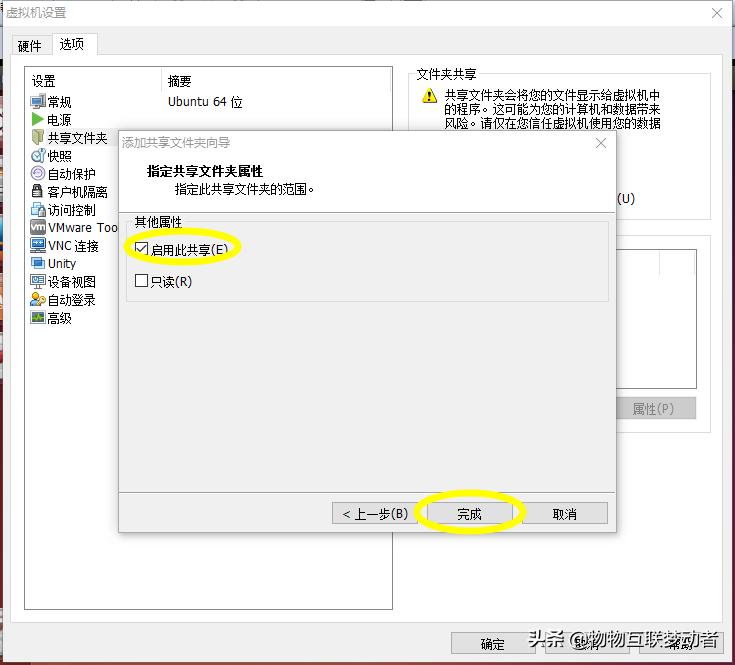Select the 选项 options tab
This screenshot has width=735, height=665.
(72, 44)
